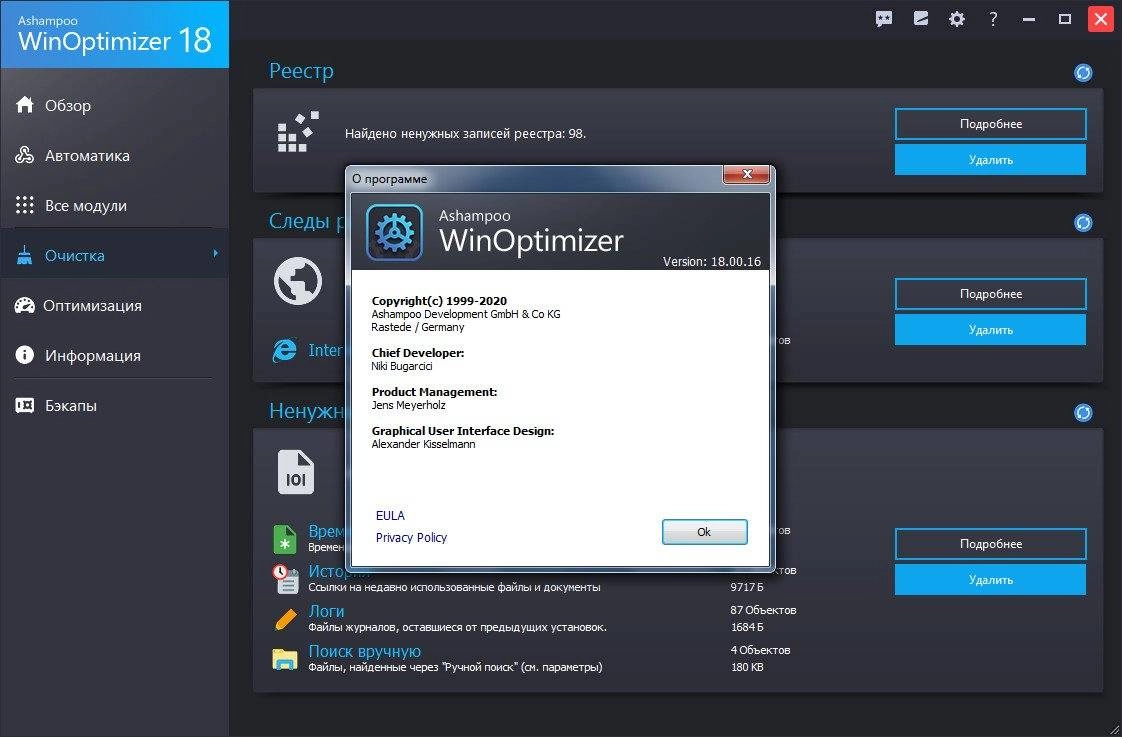Image resolution: width=1122 pixels, height=737 pixels.
Task: Close the О программе dialog
Action: [x=747, y=175]
